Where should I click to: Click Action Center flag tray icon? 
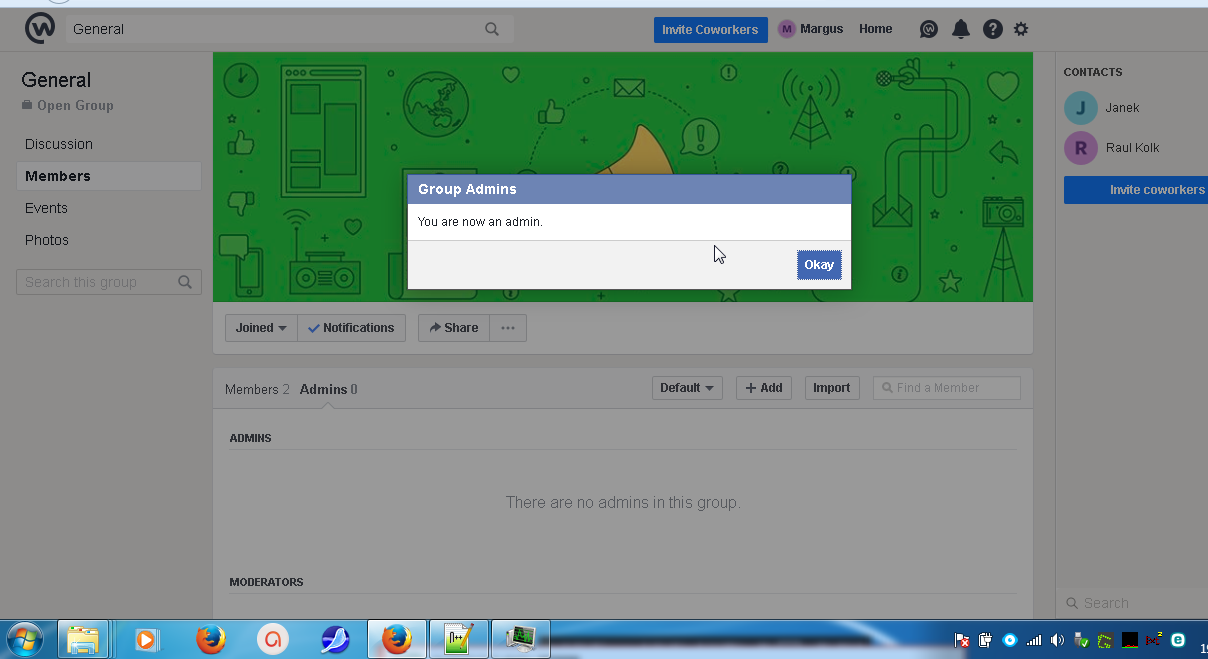pyautogui.click(x=962, y=640)
